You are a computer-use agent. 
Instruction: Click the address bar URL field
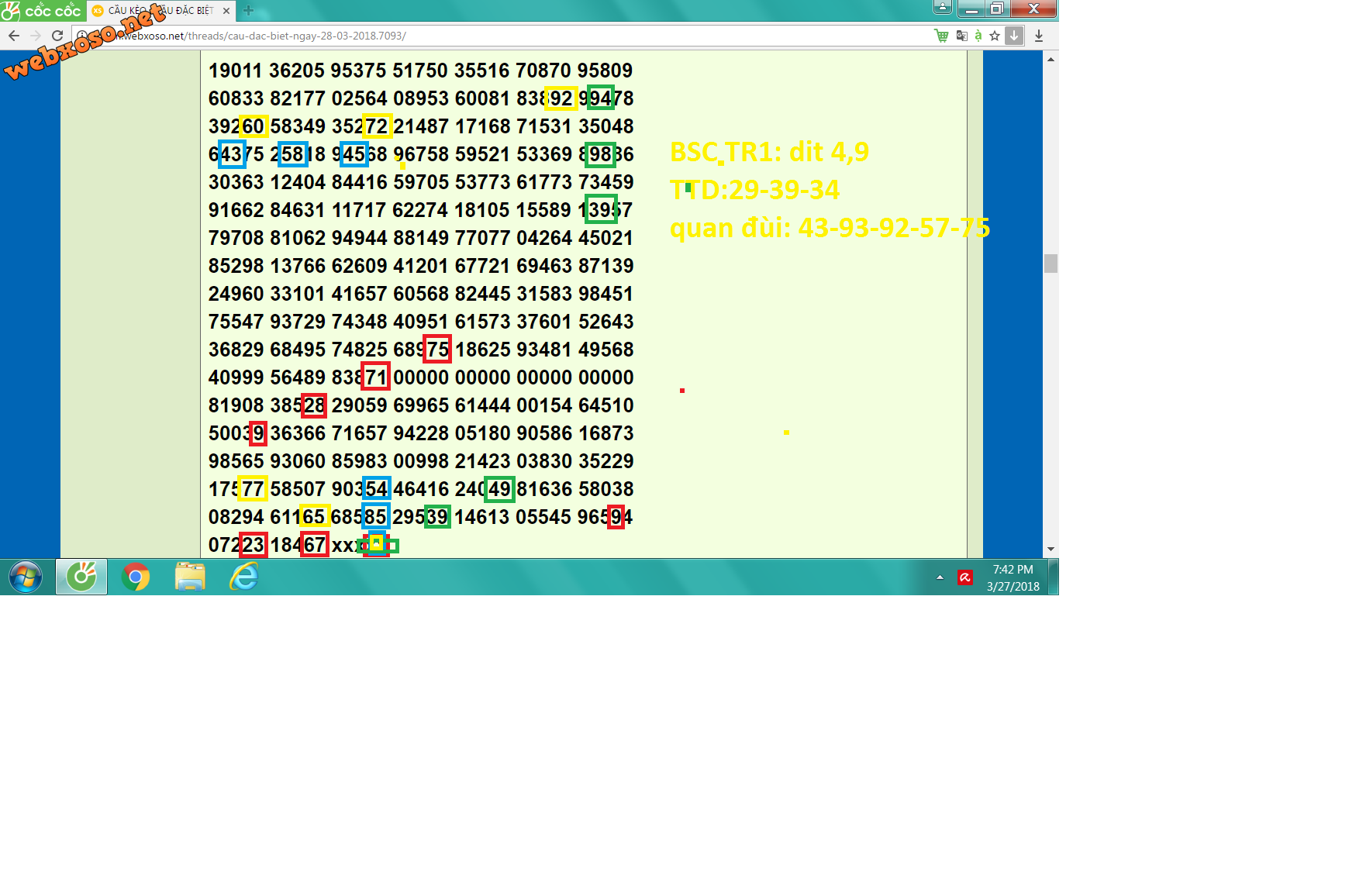(x=465, y=36)
